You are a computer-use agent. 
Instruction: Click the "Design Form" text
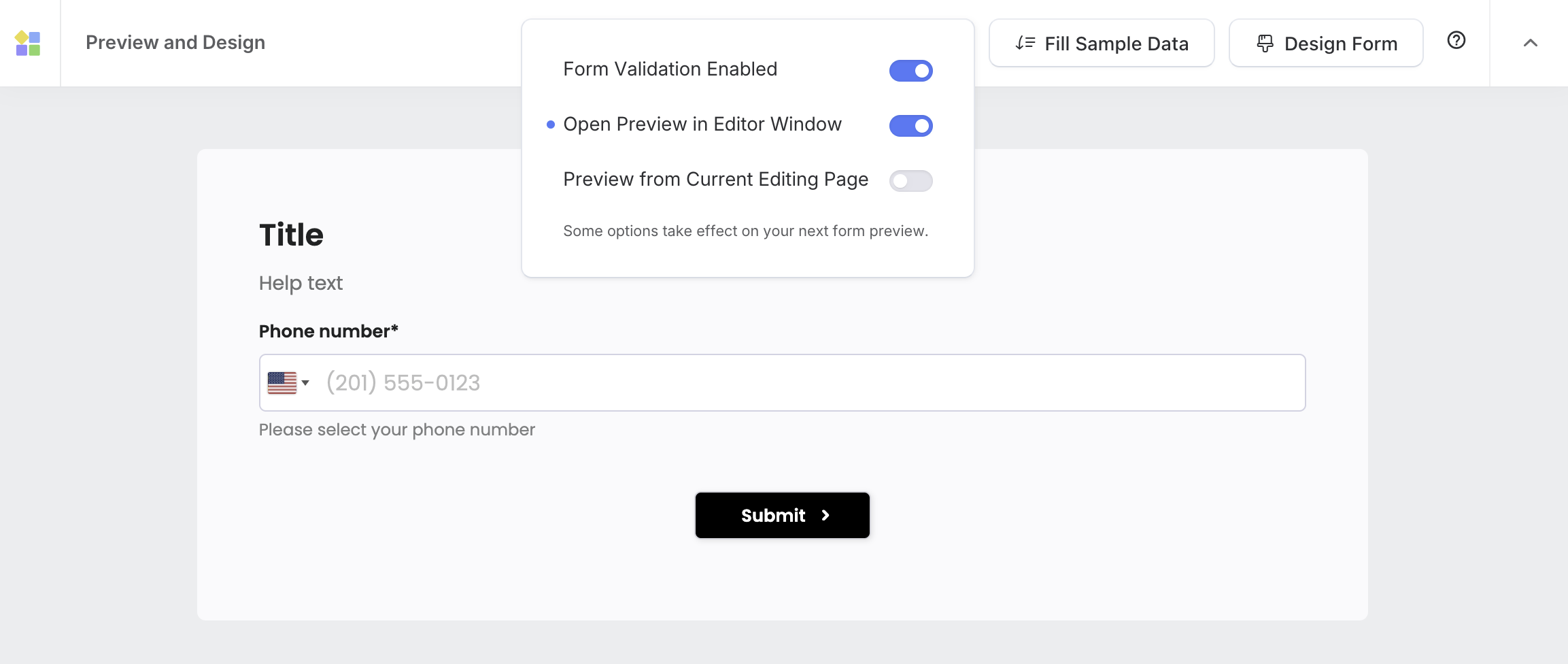1340,44
